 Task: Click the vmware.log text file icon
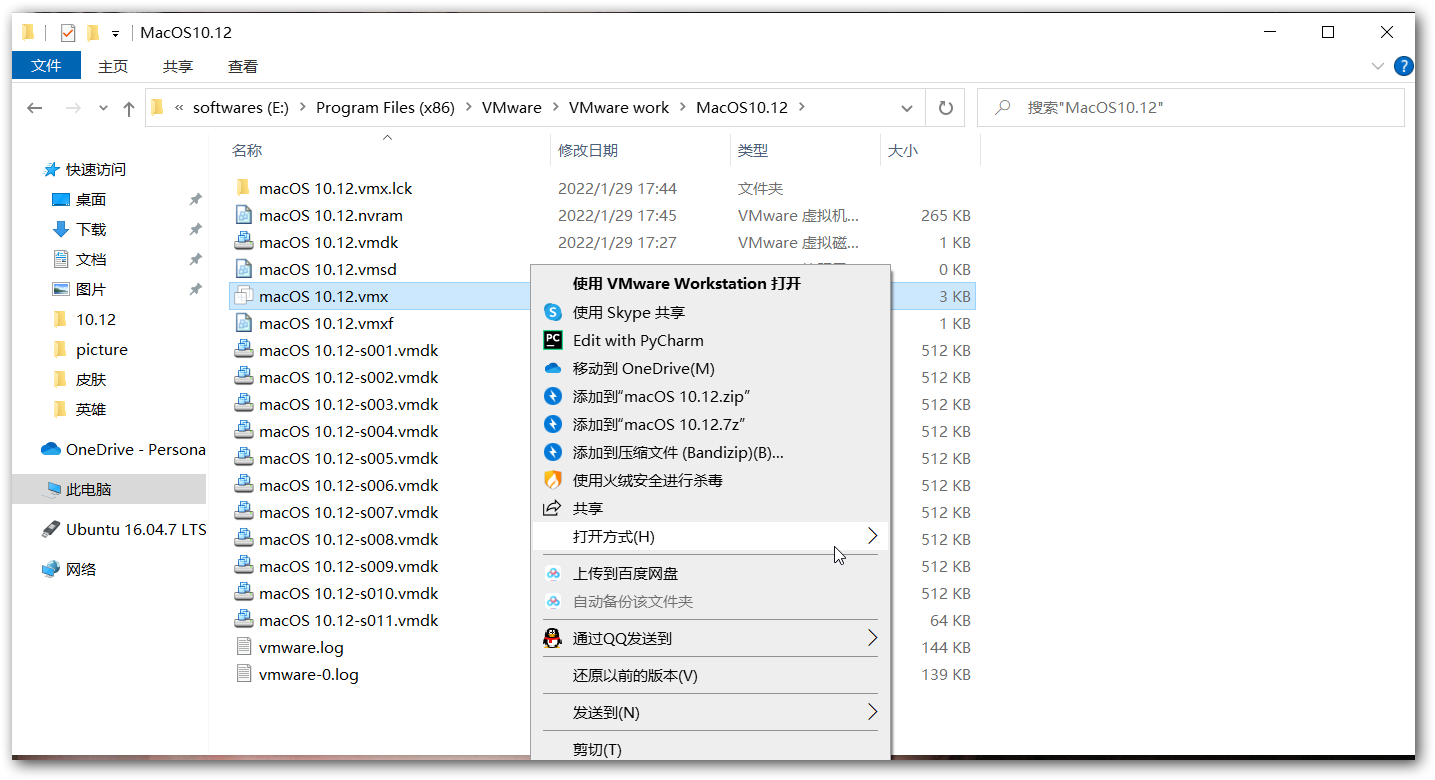click(243, 647)
